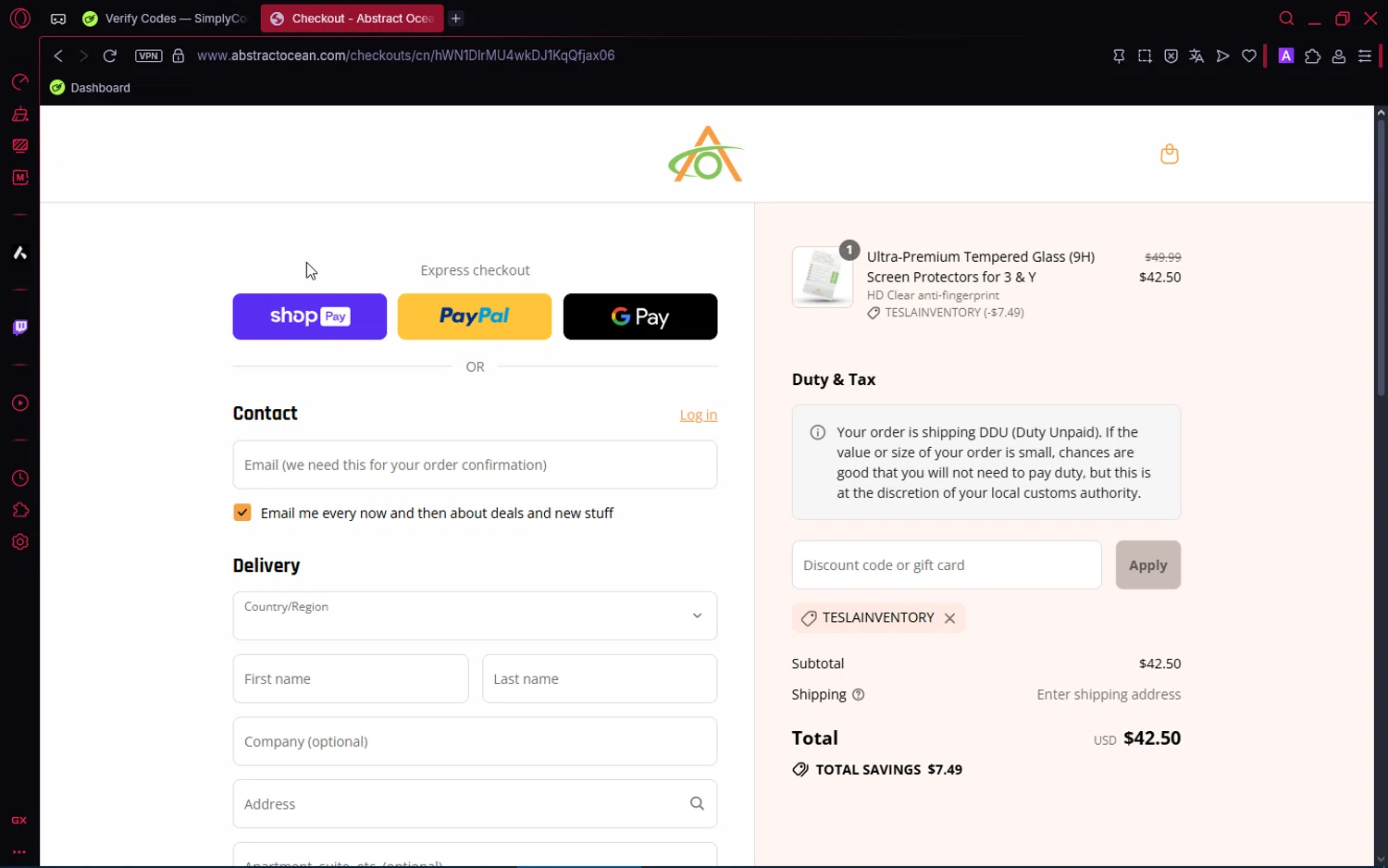Apply the discount code button
The width and height of the screenshot is (1388, 868).
point(1148,565)
